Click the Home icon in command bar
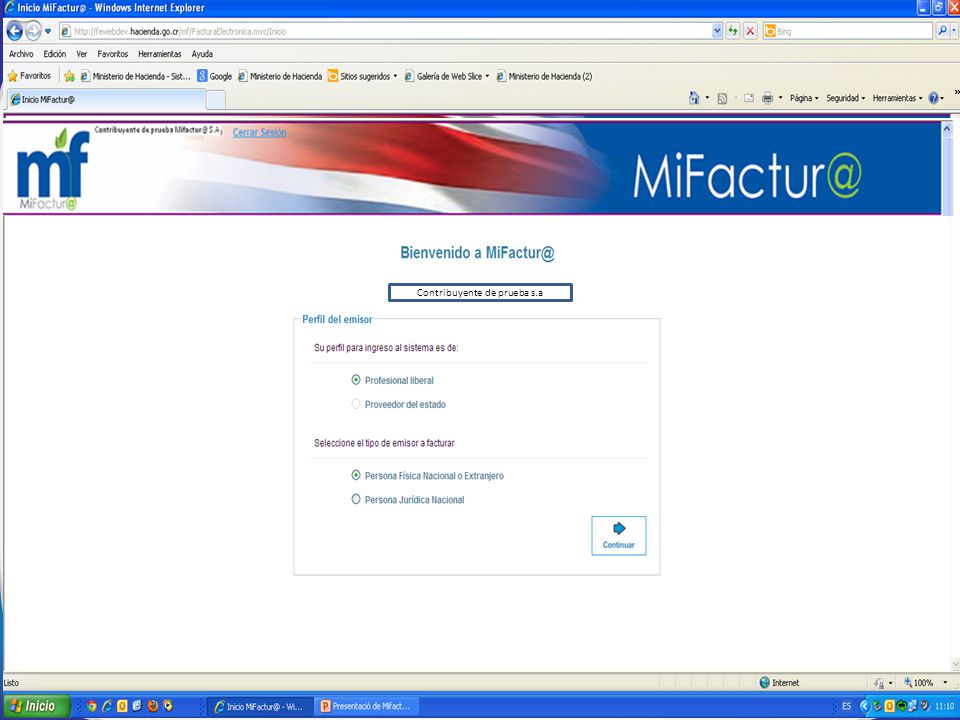 [694, 98]
